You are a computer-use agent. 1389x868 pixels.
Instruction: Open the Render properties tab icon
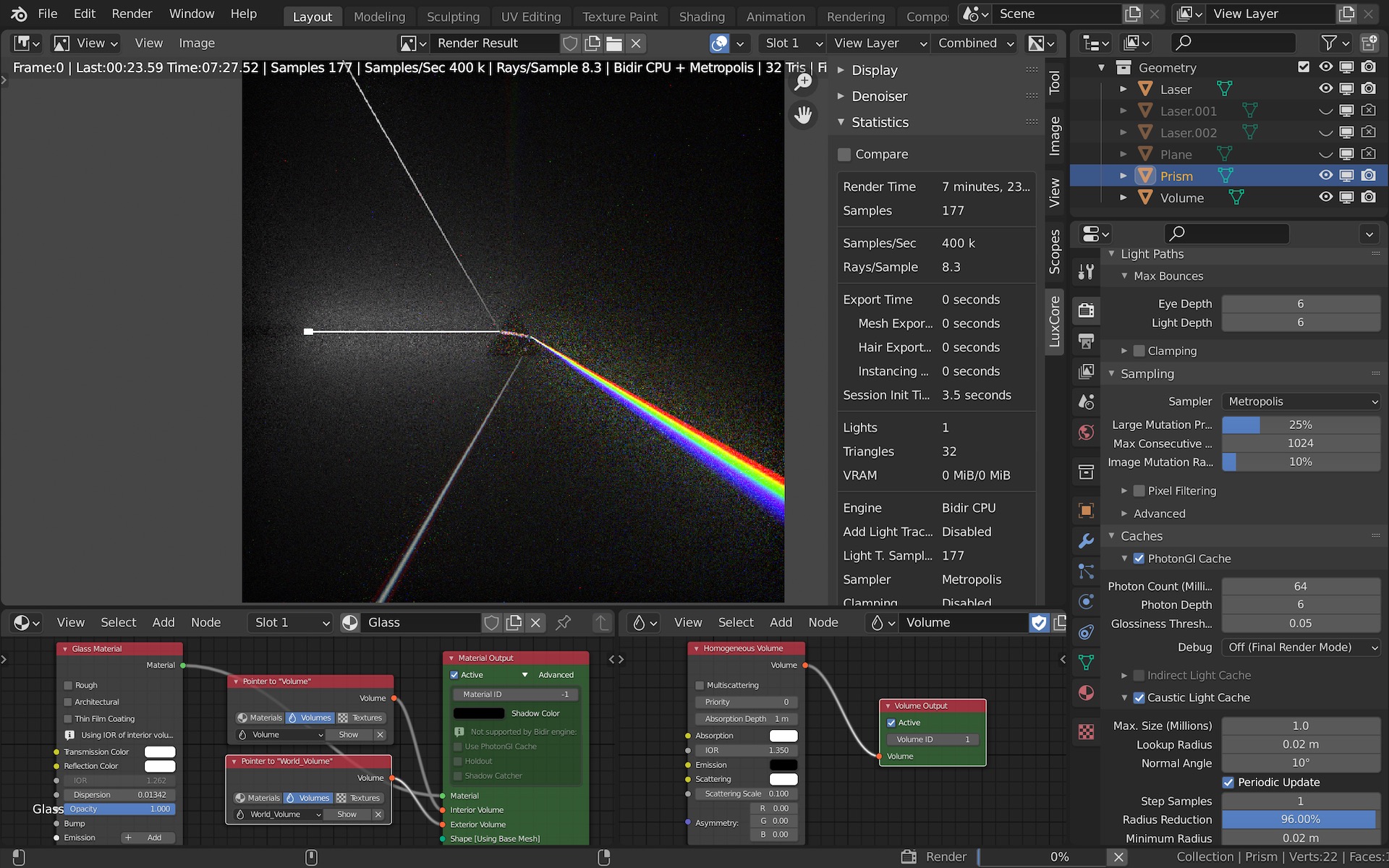pyautogui.click(x=1086, y=310)
